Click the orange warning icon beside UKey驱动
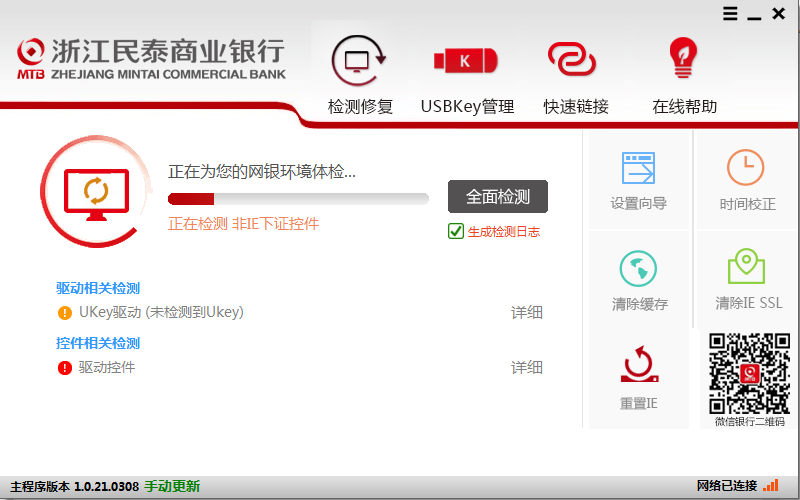Viewport: 800px width, 500px height. point(65,312)
